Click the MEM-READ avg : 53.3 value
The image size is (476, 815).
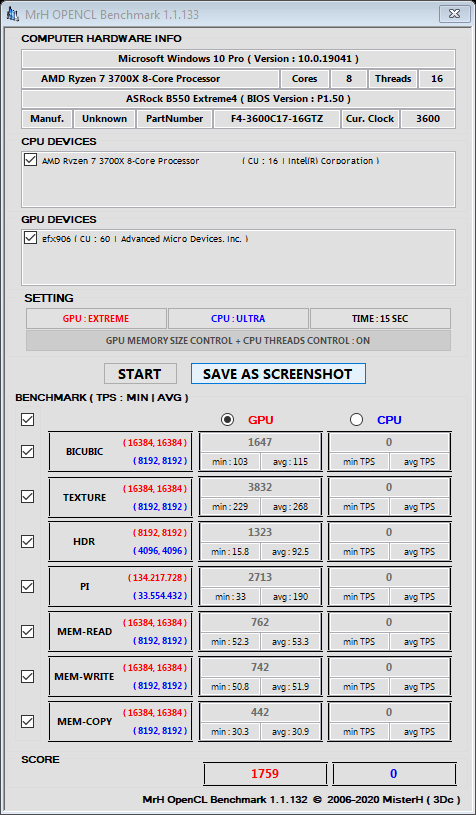pyautogui.click(x=290, y=641)
